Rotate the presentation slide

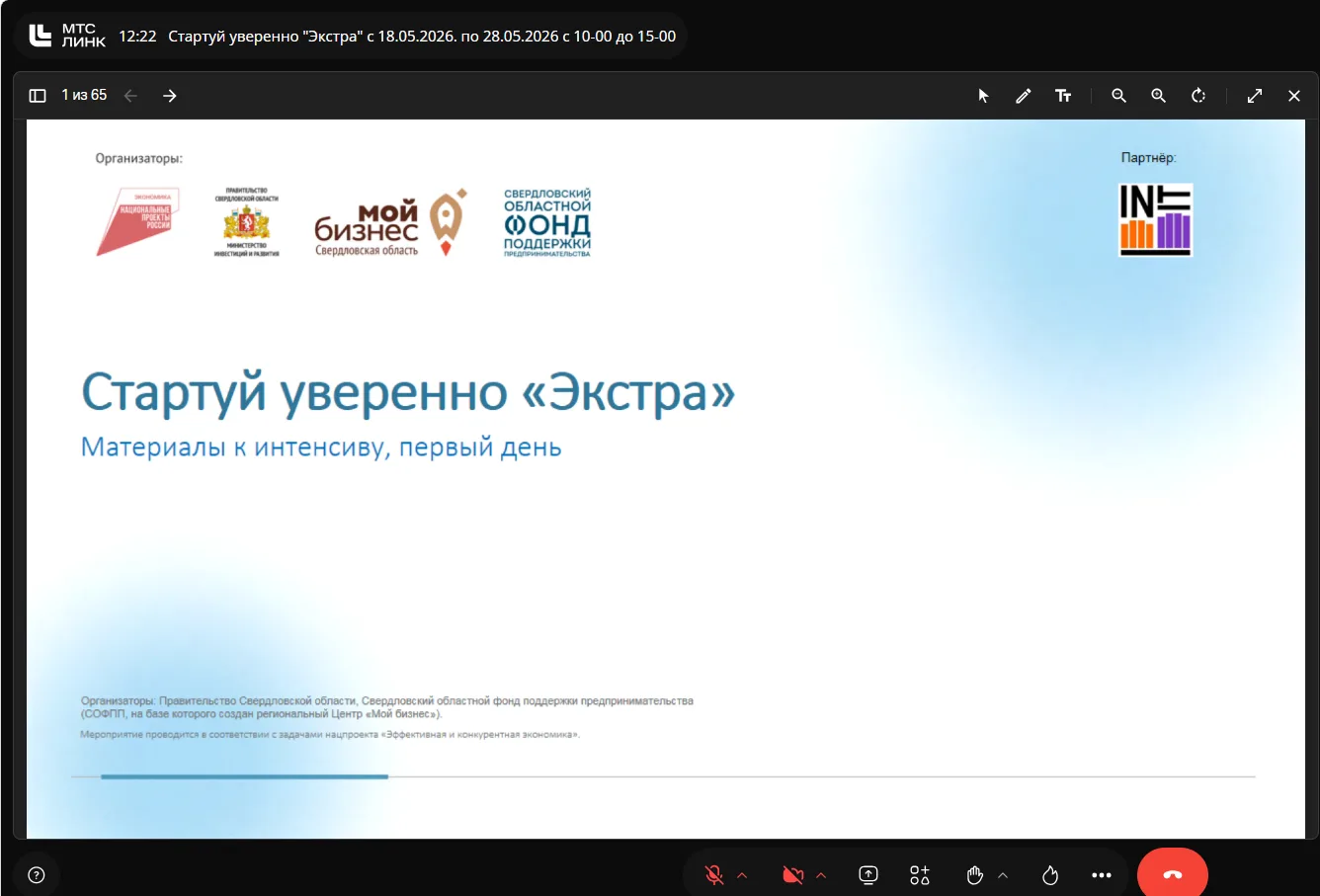tap(1198, 96)
